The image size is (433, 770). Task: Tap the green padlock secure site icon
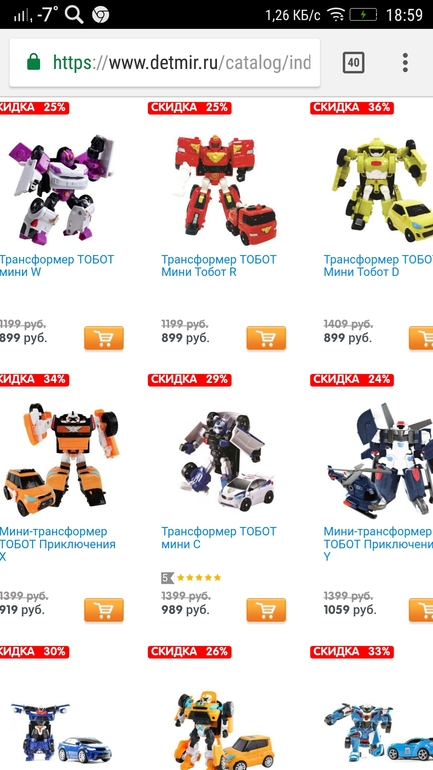tap(33, 62)
